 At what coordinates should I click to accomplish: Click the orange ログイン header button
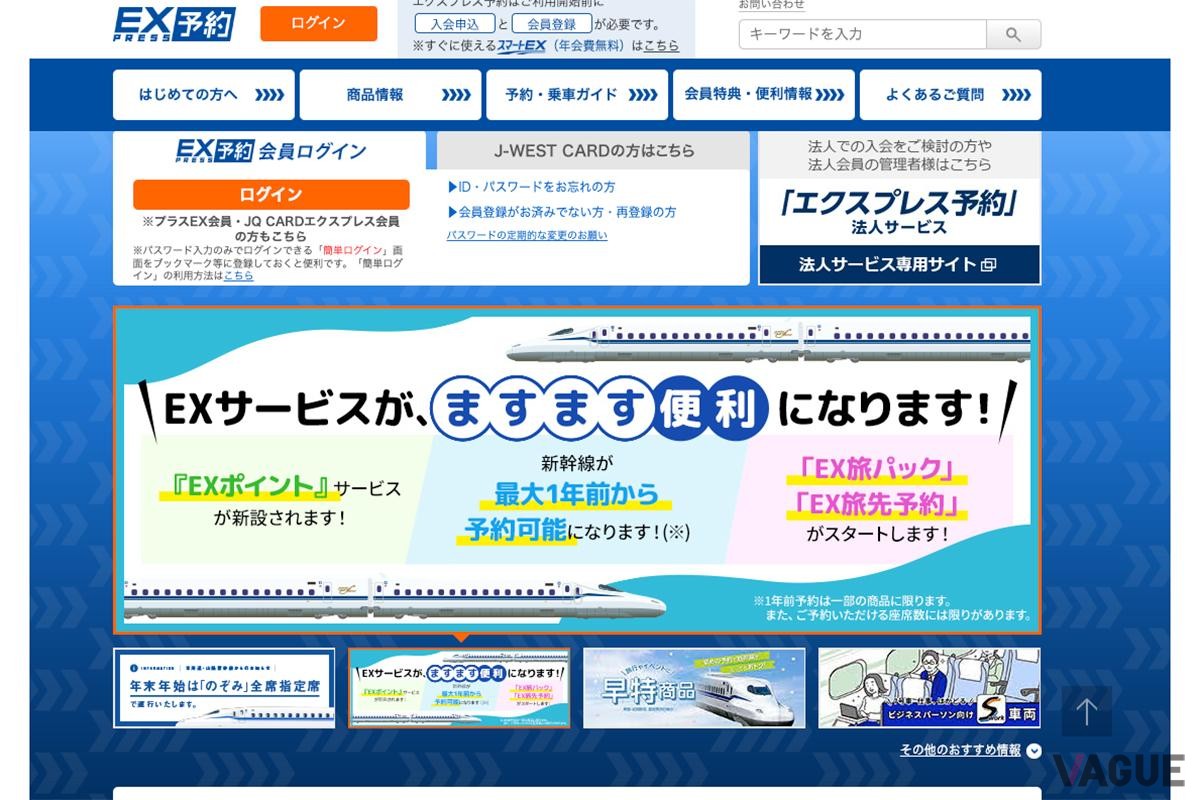coord(318,23)
